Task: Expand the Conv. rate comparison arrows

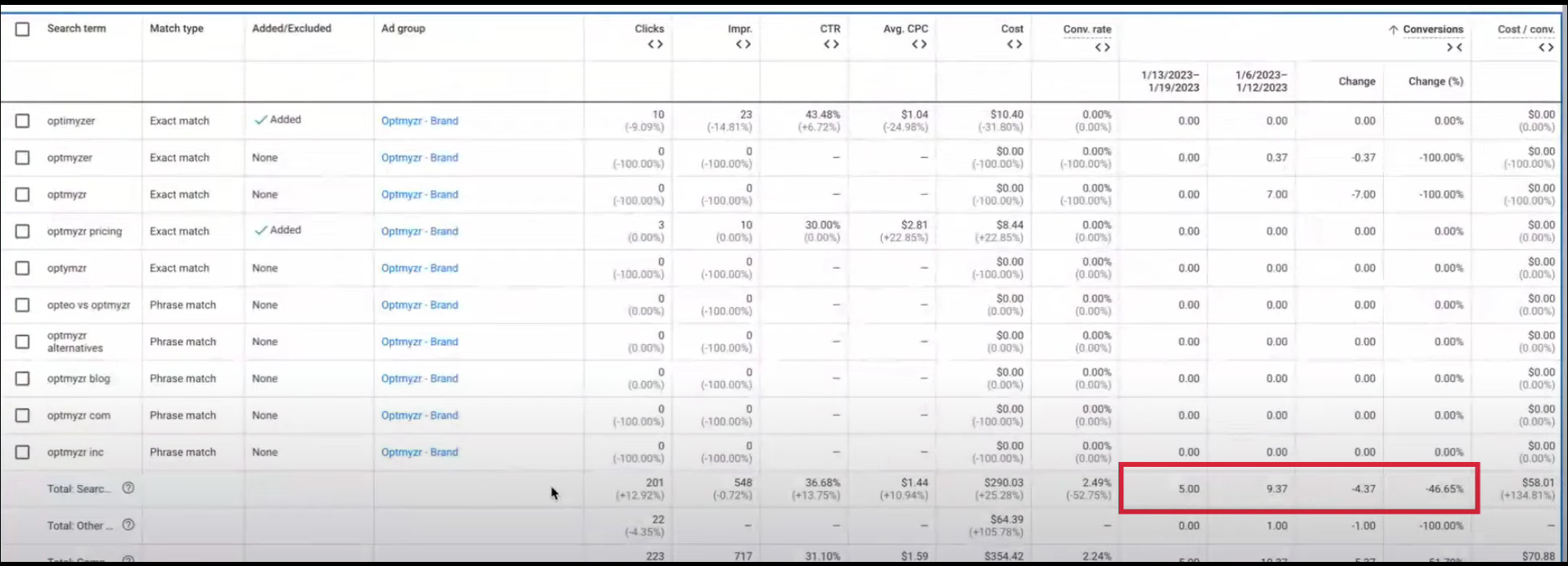Action: tap(1103, 48)
